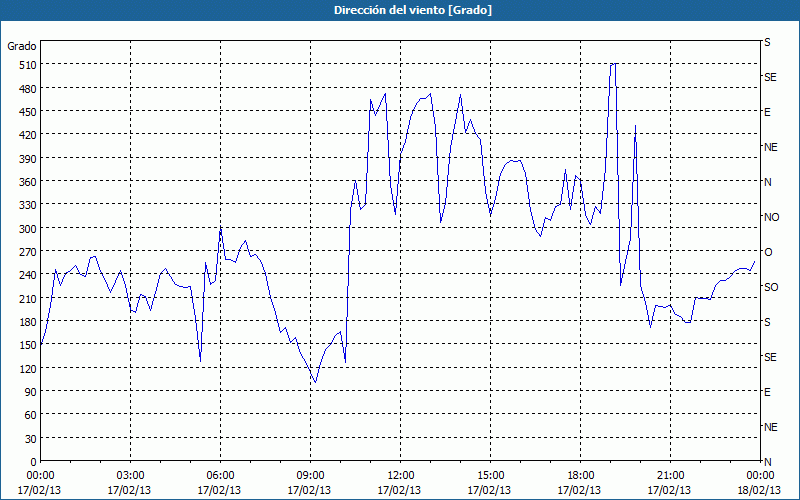Choose the 60 degree axis label
800x500 pixels.
tap(31, 415)
